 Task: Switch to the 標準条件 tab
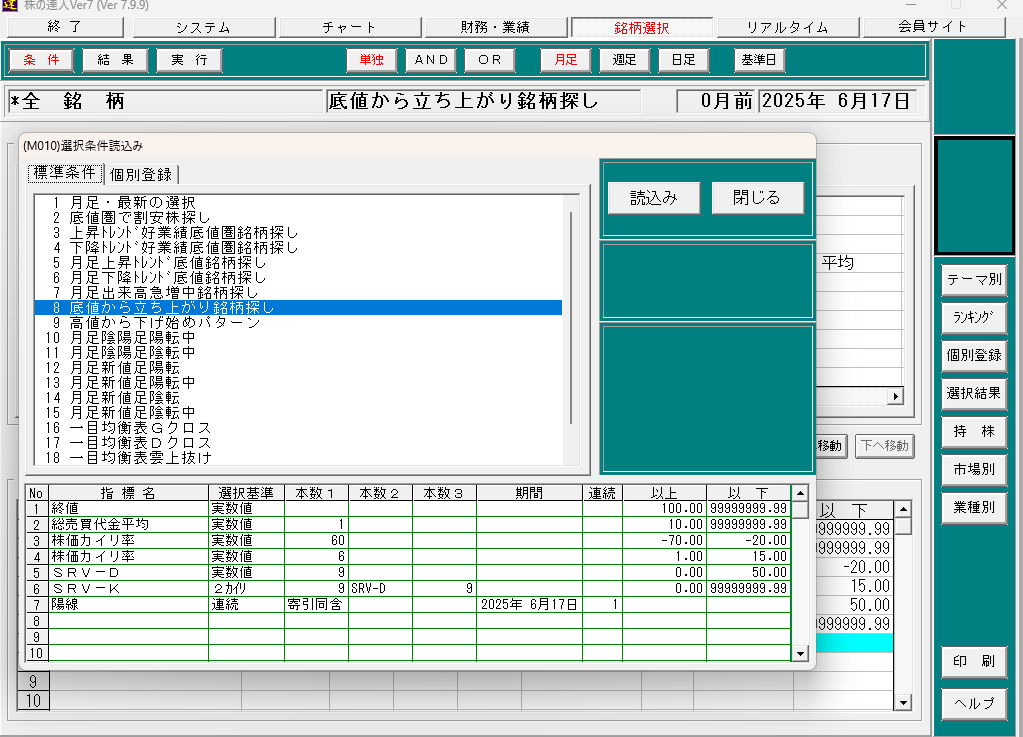coord(65,173)
